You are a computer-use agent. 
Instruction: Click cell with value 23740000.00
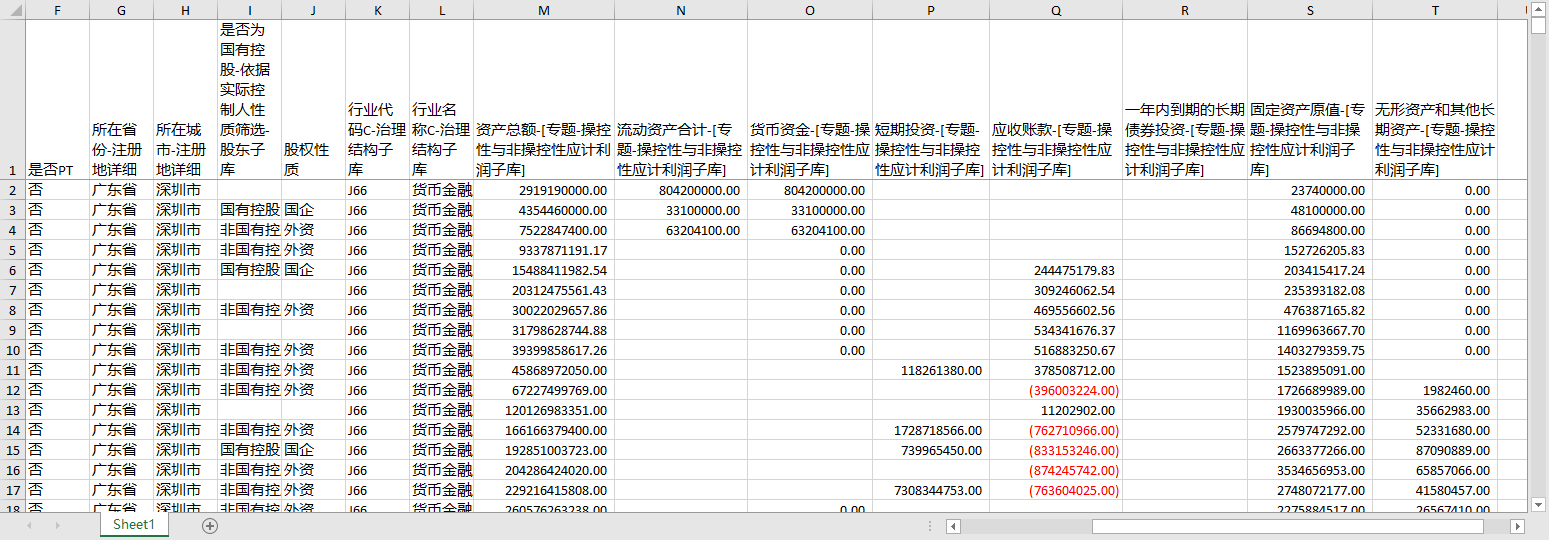1310,190
